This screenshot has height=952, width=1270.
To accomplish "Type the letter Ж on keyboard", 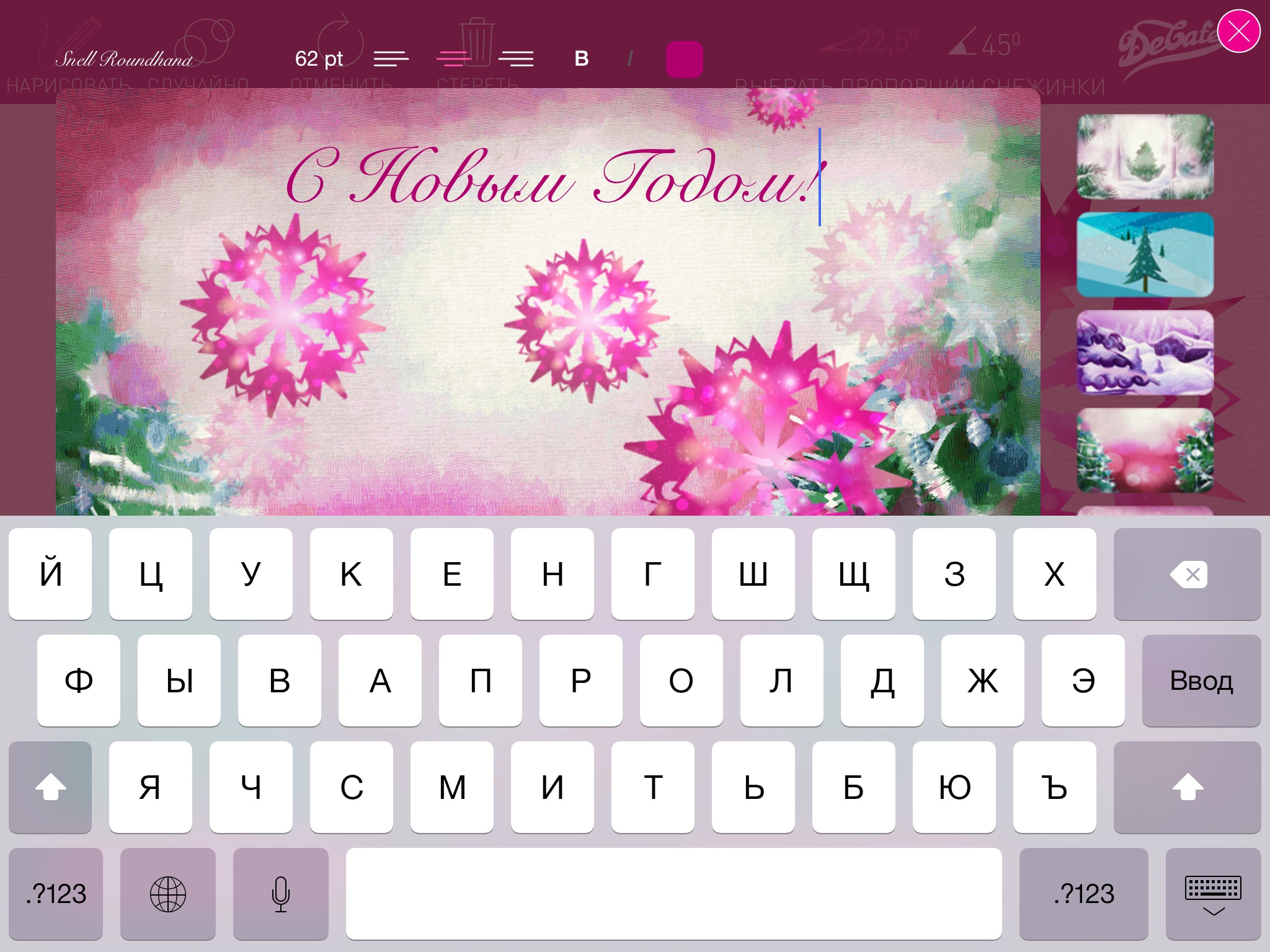I will coord(982,681).
